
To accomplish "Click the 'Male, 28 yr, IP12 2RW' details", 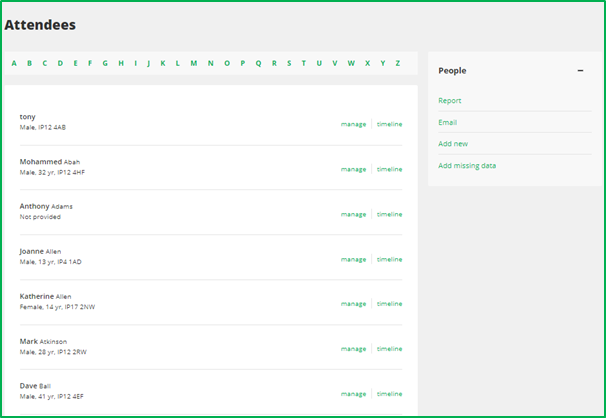I will pos(53,352).
